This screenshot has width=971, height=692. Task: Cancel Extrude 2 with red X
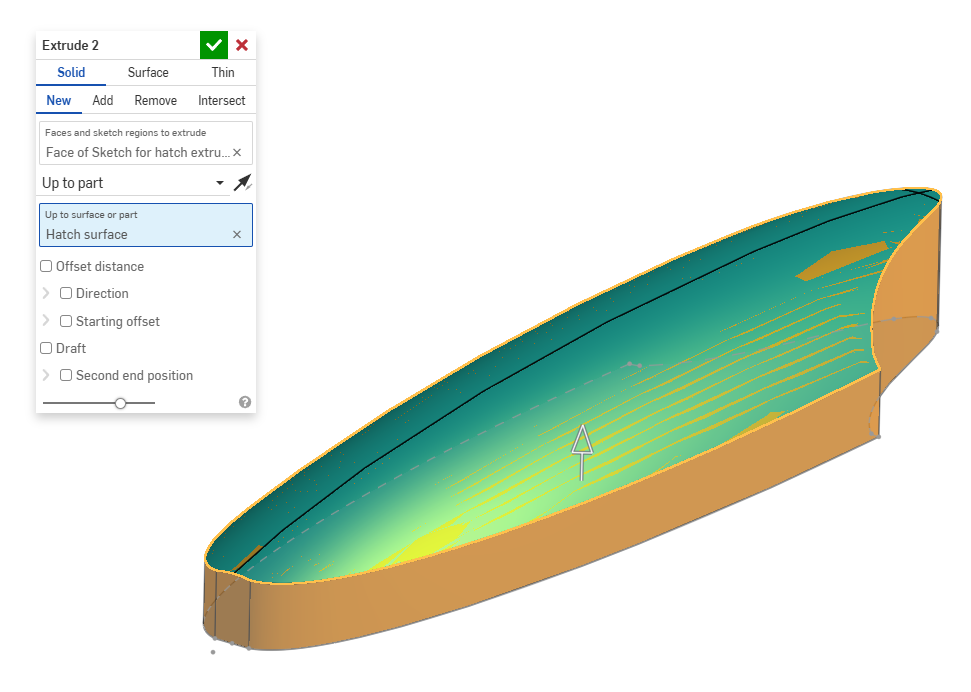pos(242,45)
